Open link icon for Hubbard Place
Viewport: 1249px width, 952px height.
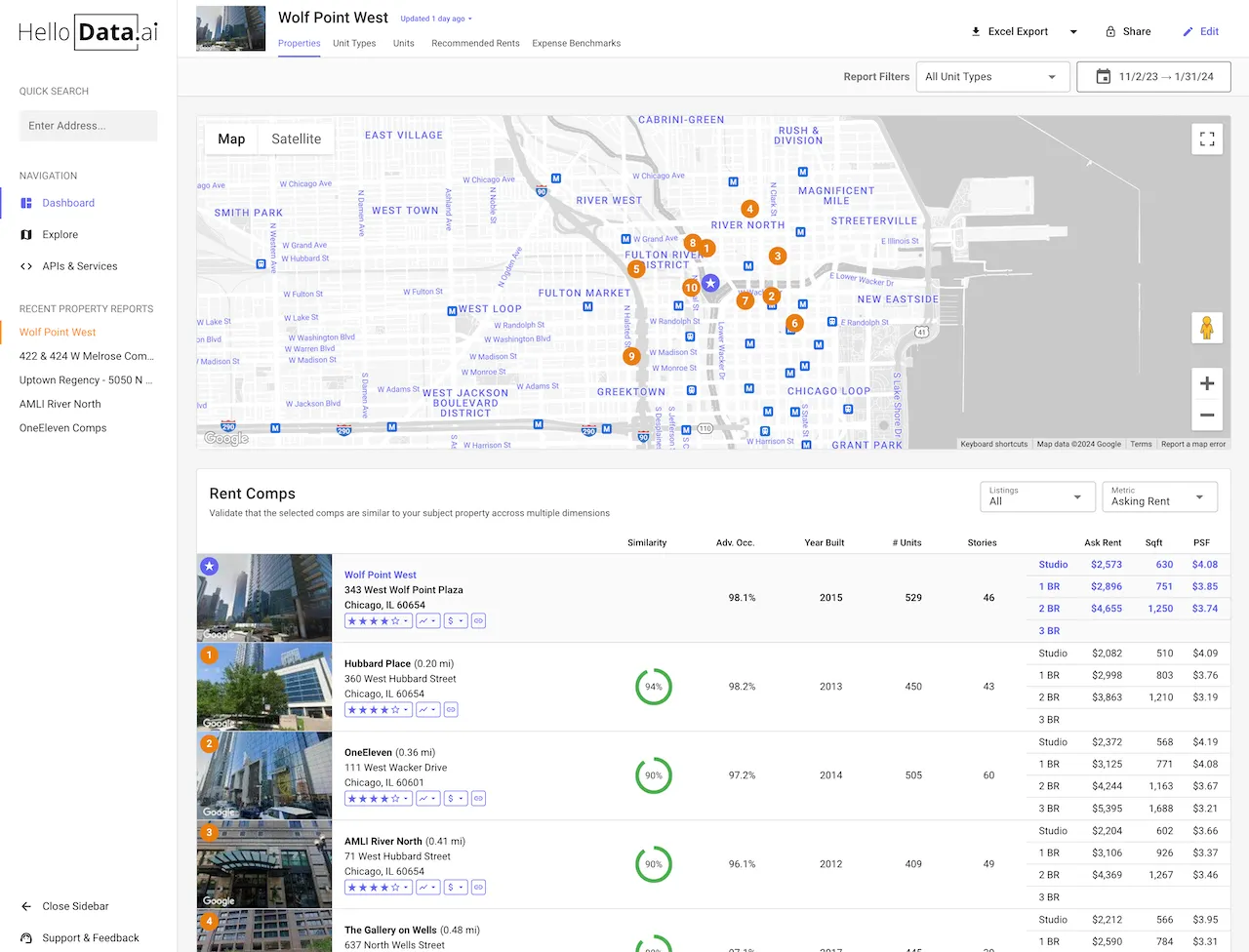[x=451, y=710]
